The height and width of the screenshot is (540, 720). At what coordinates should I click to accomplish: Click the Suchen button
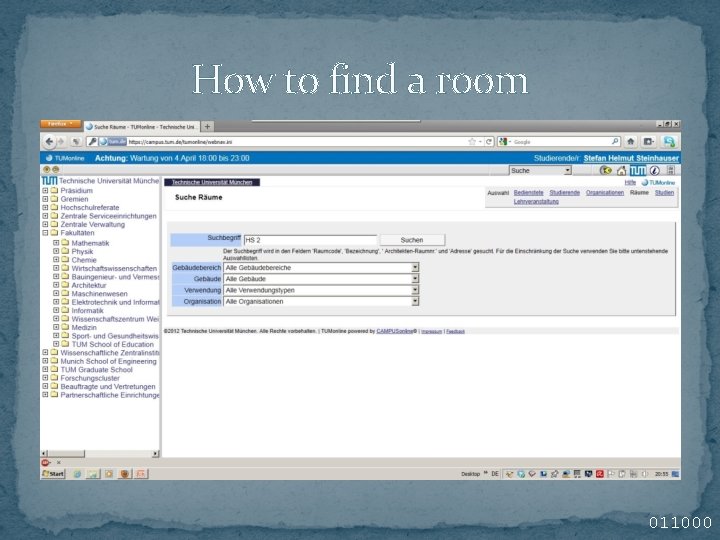click(412, 240)
